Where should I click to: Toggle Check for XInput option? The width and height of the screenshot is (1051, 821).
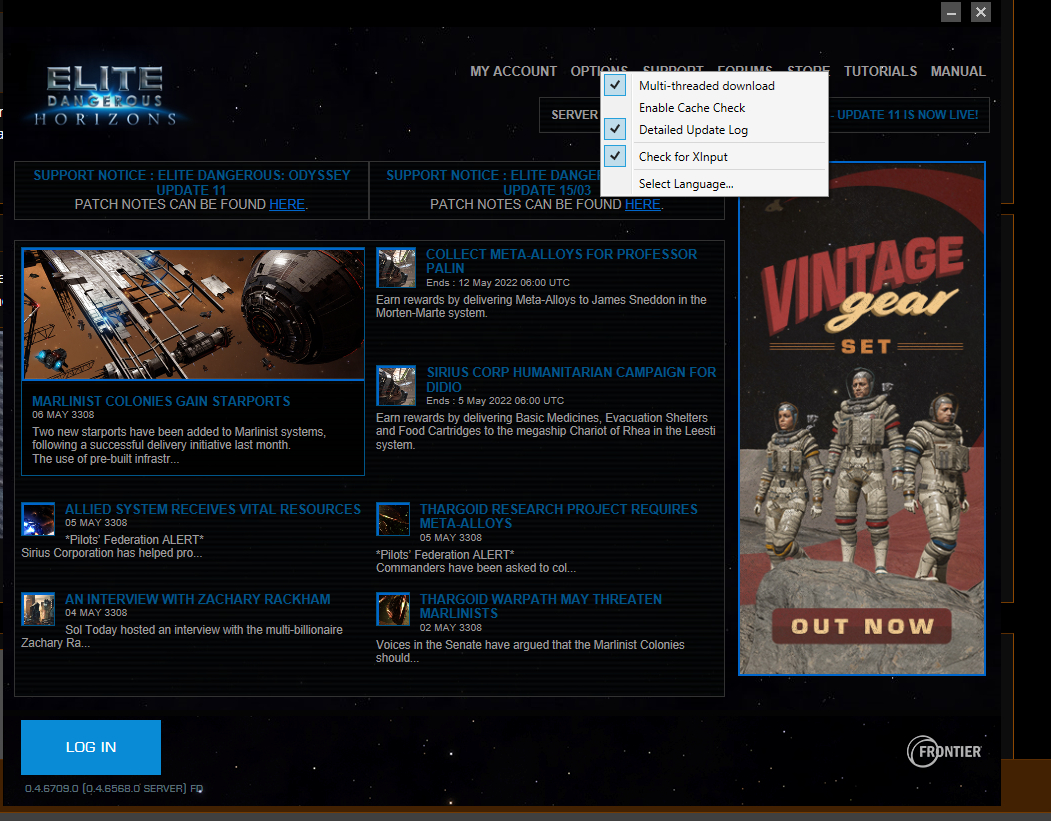[x=714, y=157]
